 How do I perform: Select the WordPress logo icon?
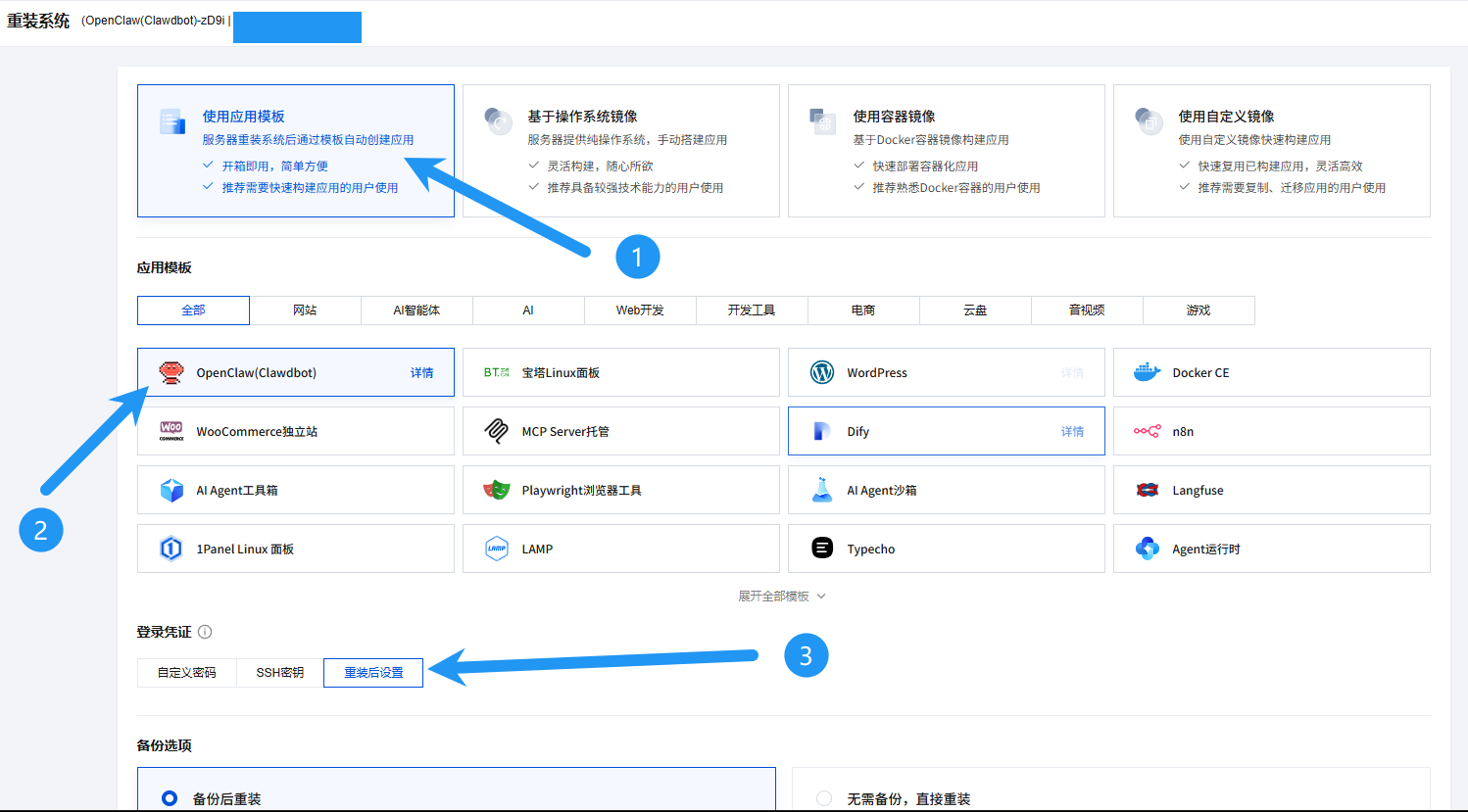[822, 372]
